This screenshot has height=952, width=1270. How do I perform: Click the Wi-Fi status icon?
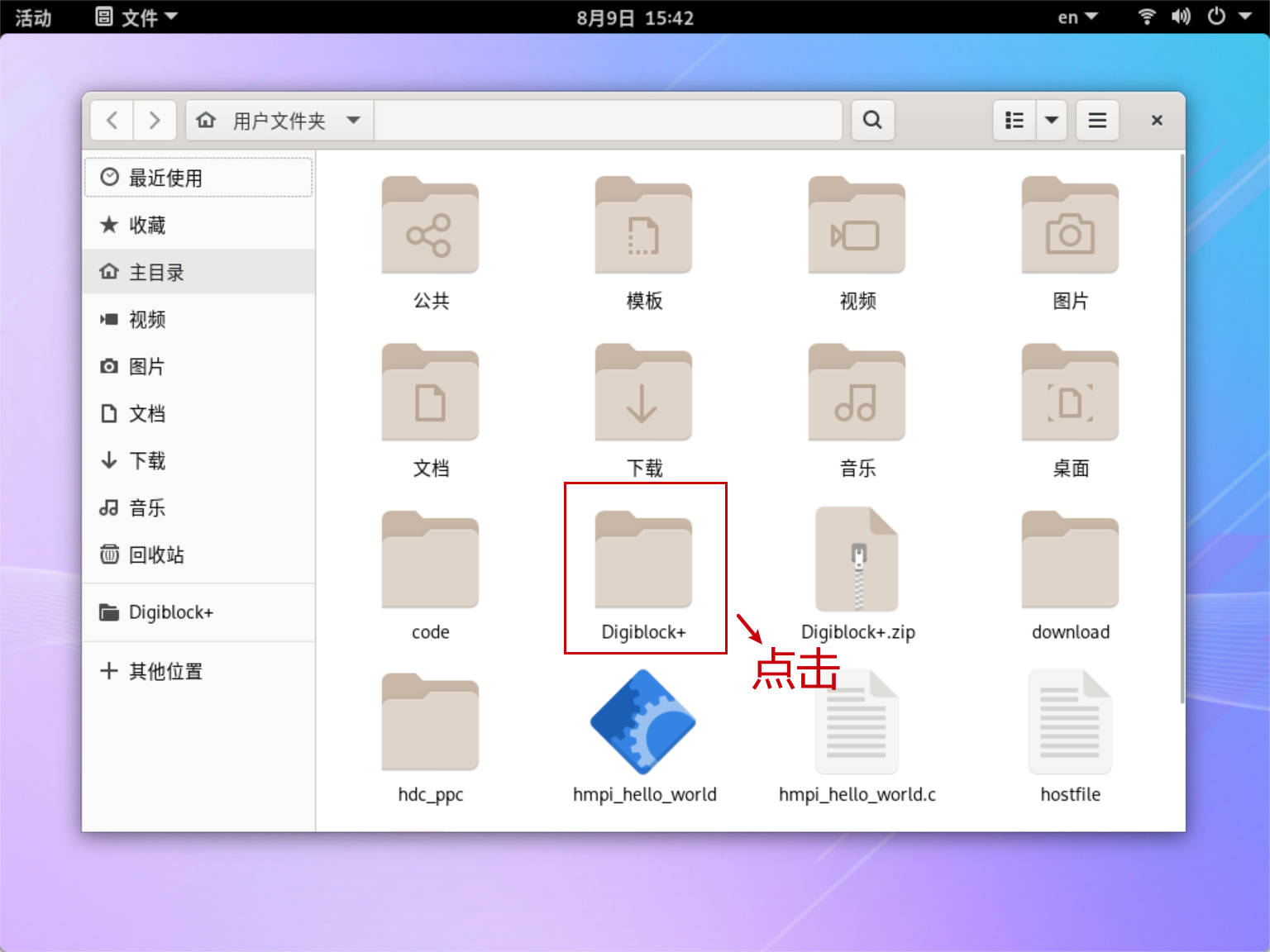click(1147, 17)
